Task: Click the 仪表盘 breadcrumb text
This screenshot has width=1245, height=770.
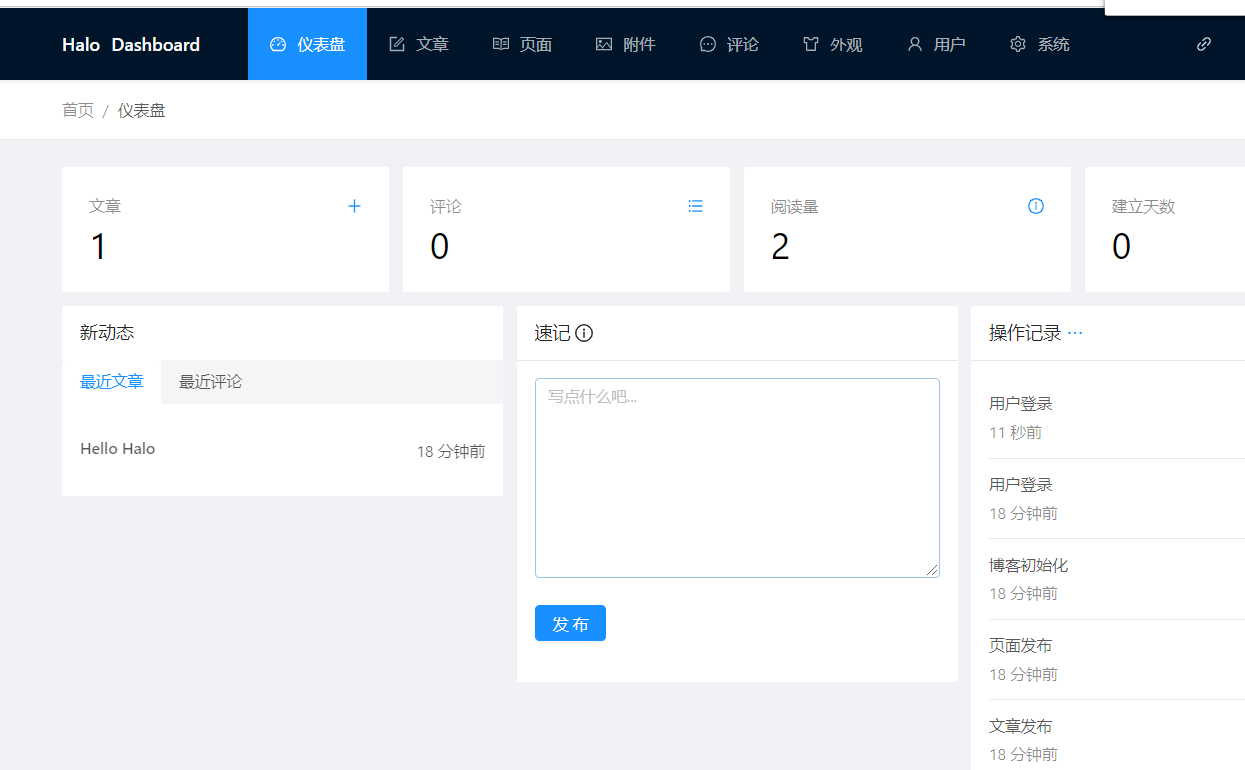Action: (x=142, y=110)
